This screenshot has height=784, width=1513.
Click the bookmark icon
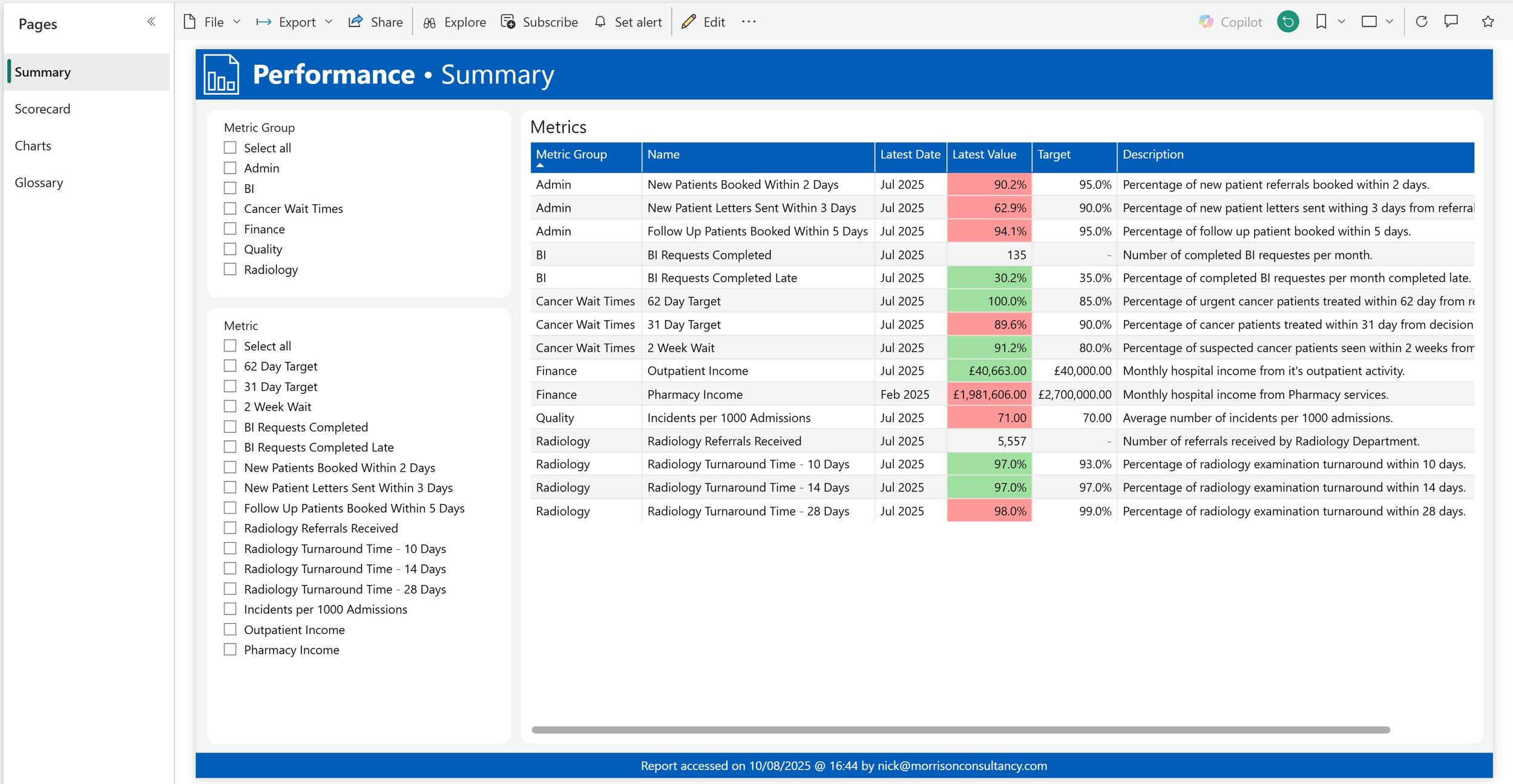(x=1321, y=22)
